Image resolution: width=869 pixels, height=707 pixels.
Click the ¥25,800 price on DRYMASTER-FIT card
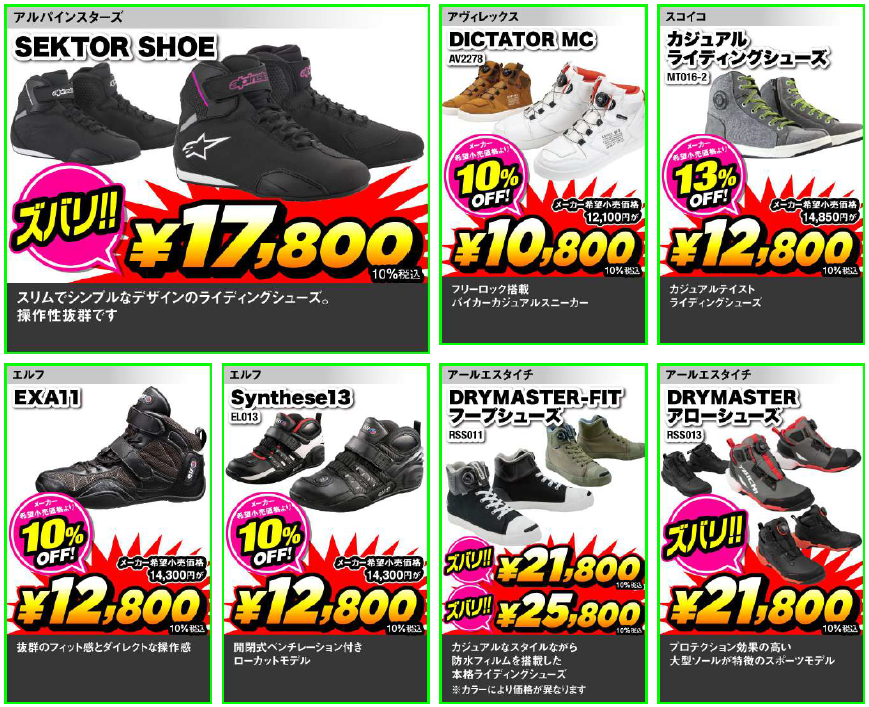tap(566, 614)
